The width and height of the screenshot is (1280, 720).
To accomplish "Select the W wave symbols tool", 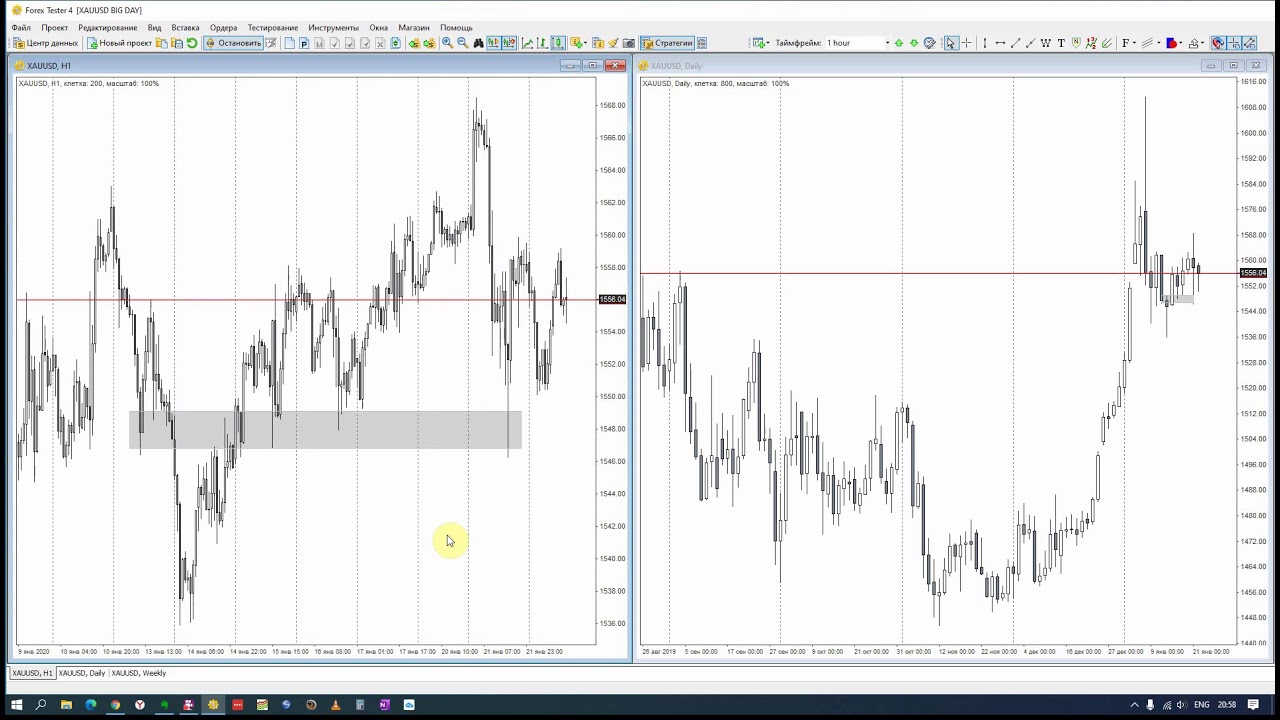I will tap(1046, 43).
